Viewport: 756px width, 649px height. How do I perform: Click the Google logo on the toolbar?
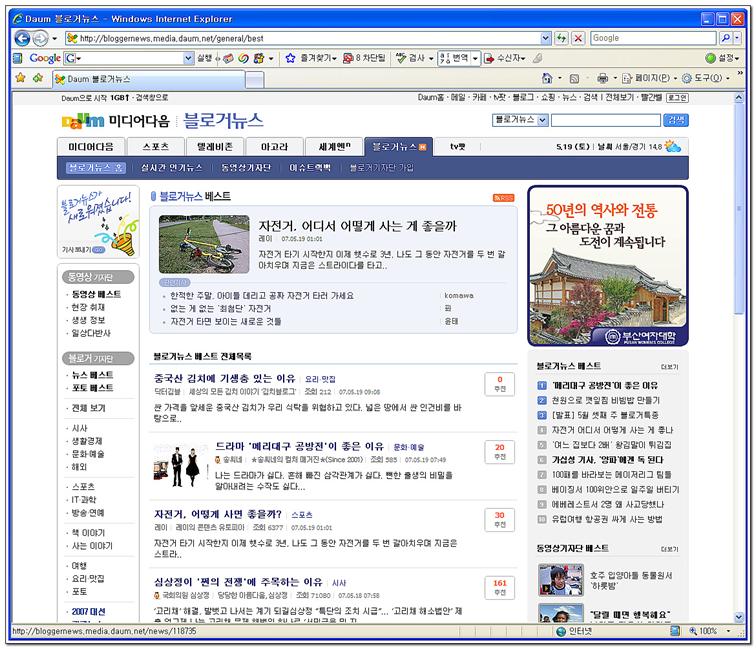coord(44,58)
